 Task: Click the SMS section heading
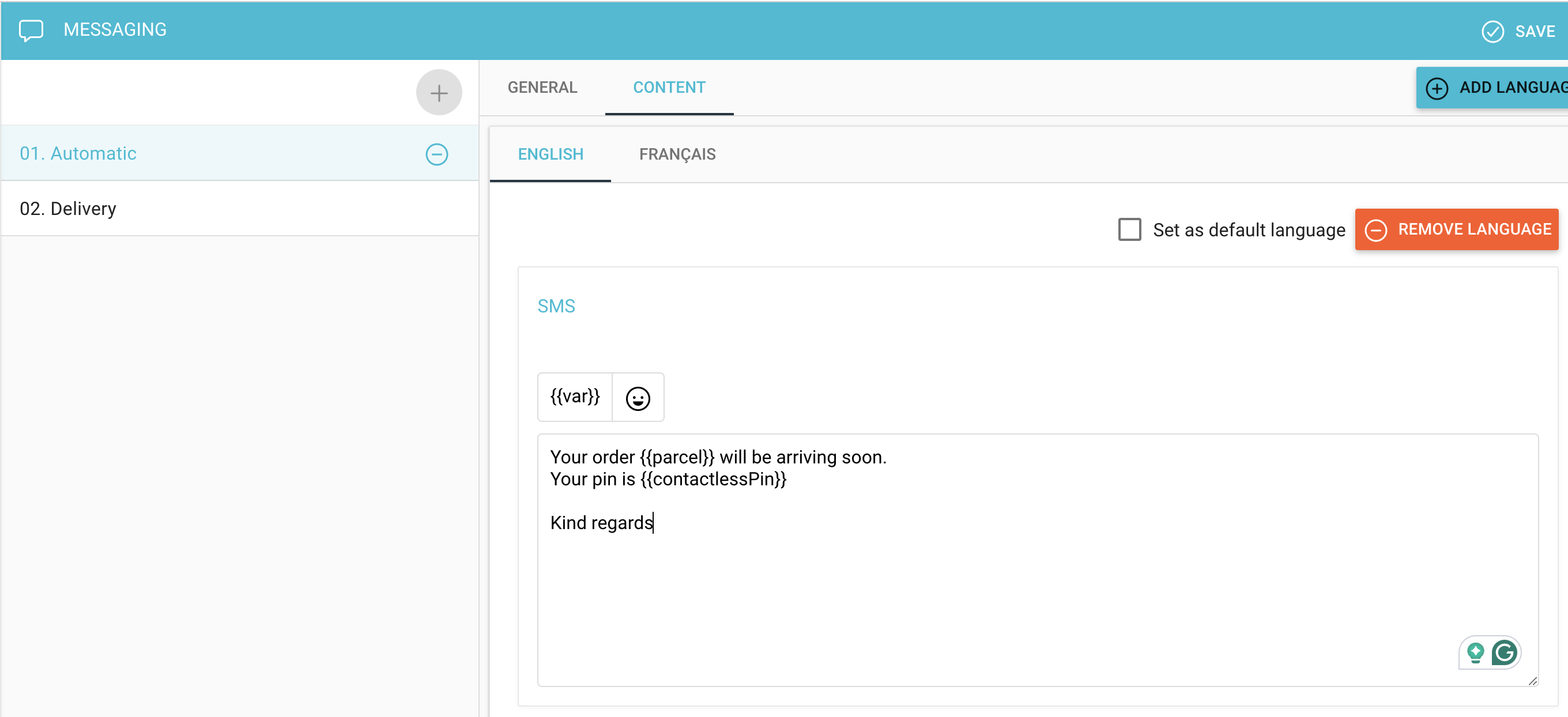coord(556,305)
